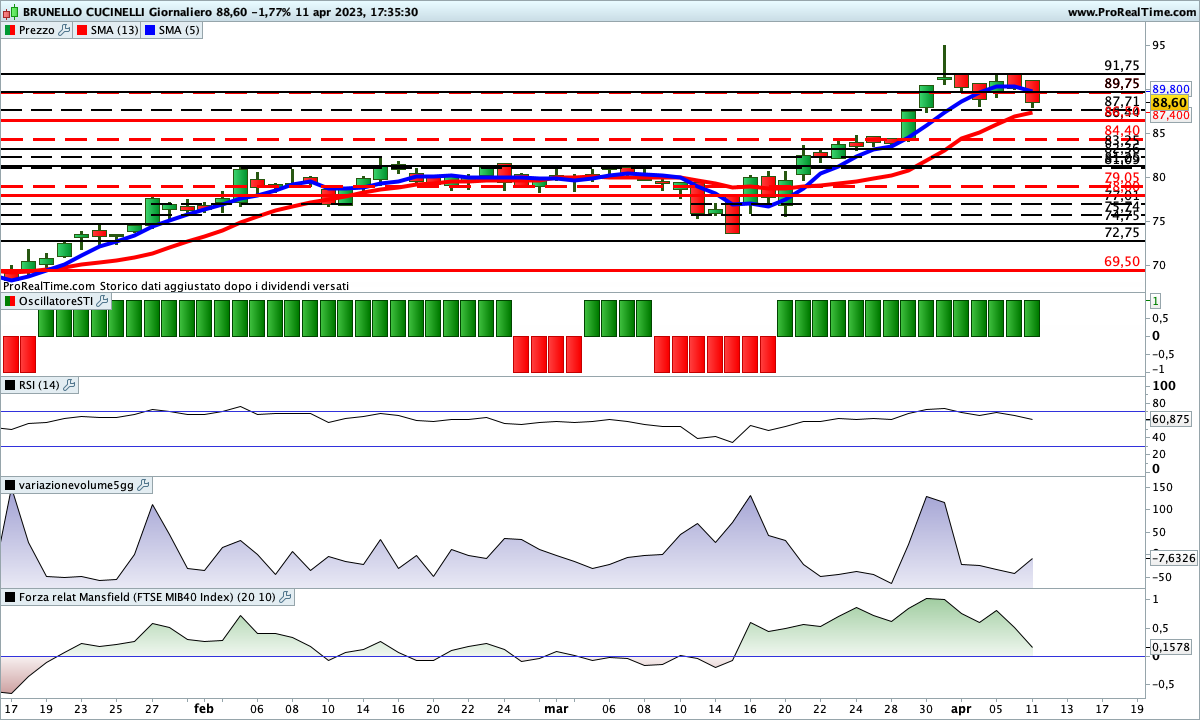Image resolution: width=1200 pixels, height=720 pixels.
Task: Click the 95 price axis label
Action: tap(1158, 45)
